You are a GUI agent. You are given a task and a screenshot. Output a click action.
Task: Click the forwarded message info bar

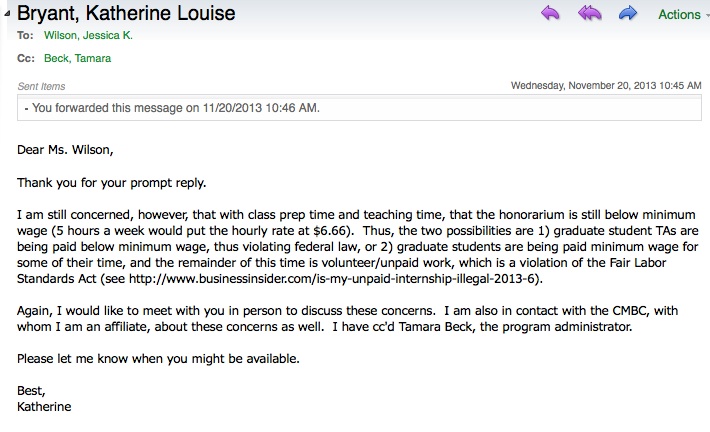(x=172, y=107)
